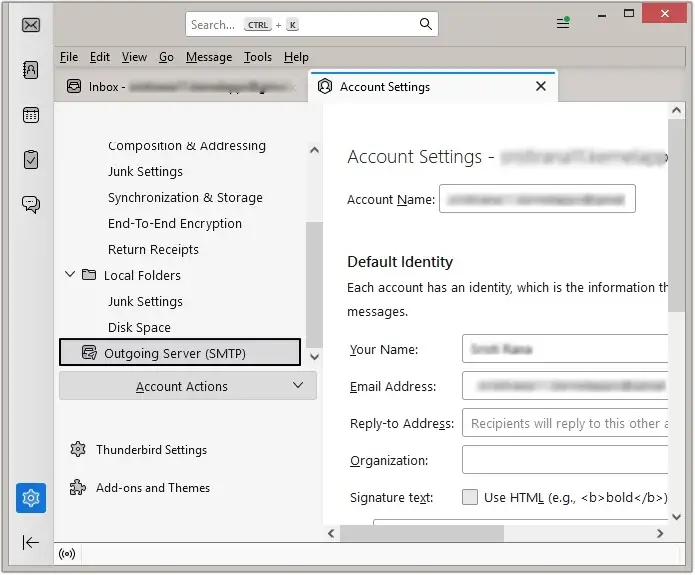The width and height of the screenshot is (695, 575).
Task: Click the online status radio icon
Action: pos(67,554)
